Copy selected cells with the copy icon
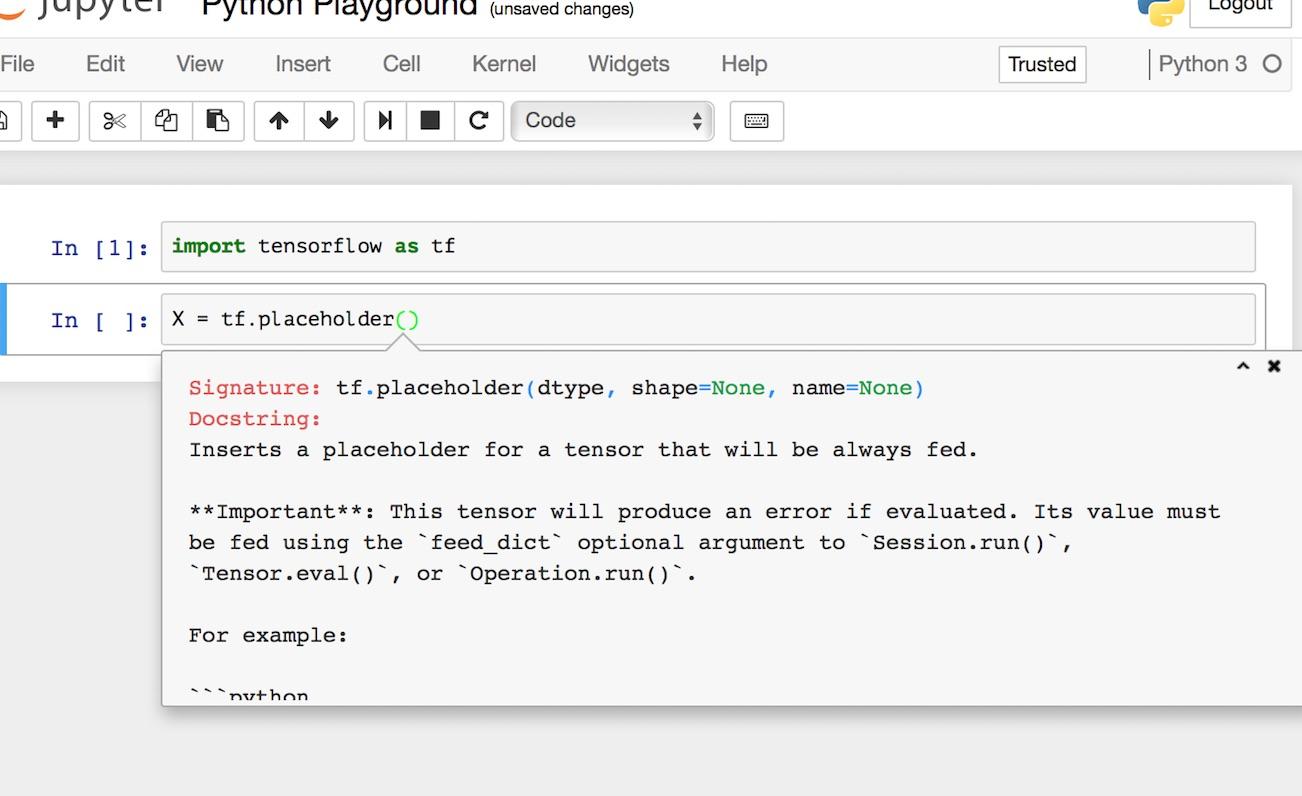 (166, 121)
